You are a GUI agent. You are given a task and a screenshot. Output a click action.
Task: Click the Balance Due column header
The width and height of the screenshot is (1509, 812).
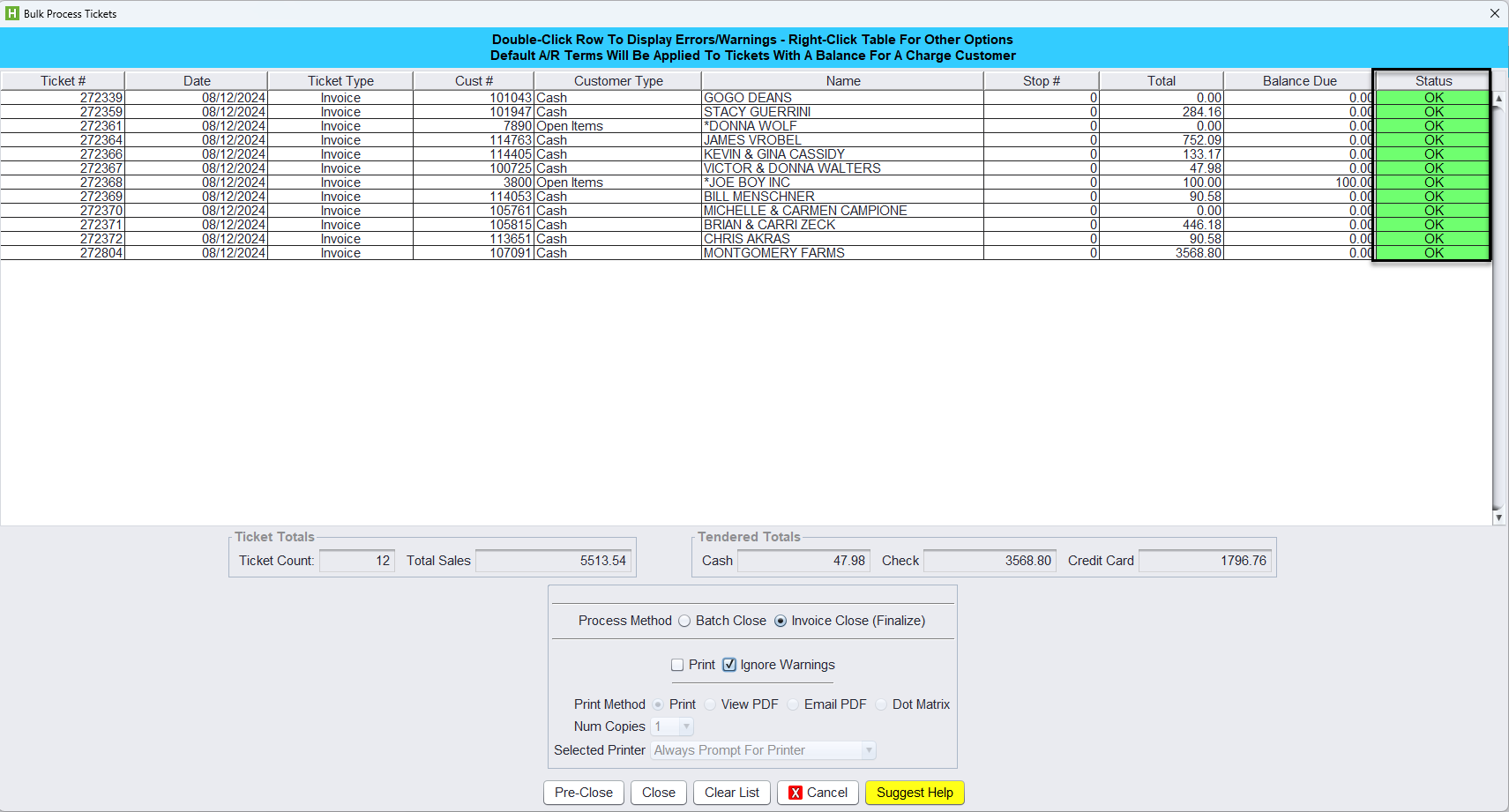(x=1298, y=80)
